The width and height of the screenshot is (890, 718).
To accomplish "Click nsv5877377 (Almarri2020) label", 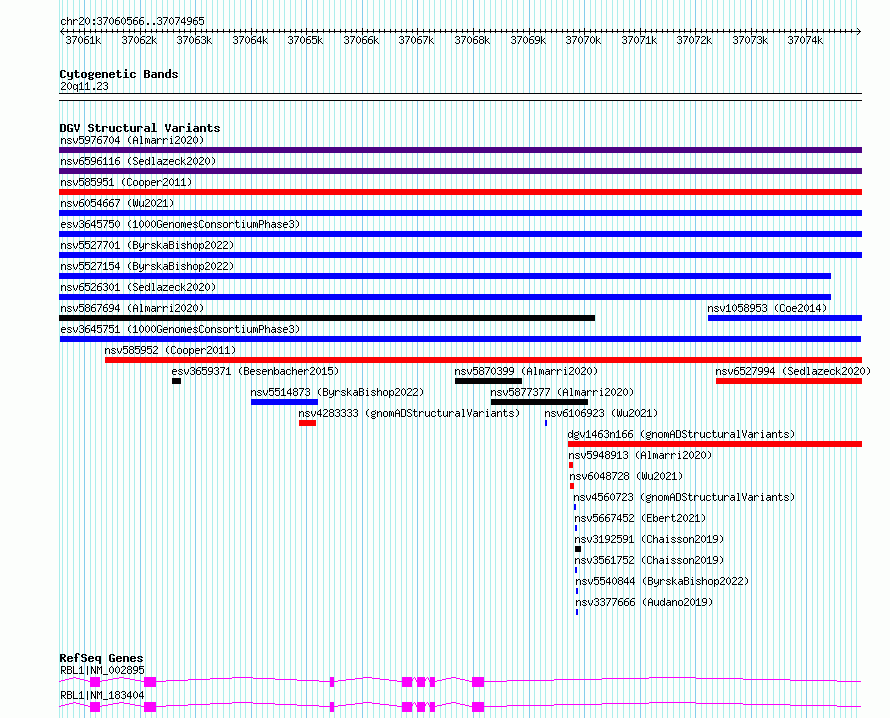I will [562, 392].
